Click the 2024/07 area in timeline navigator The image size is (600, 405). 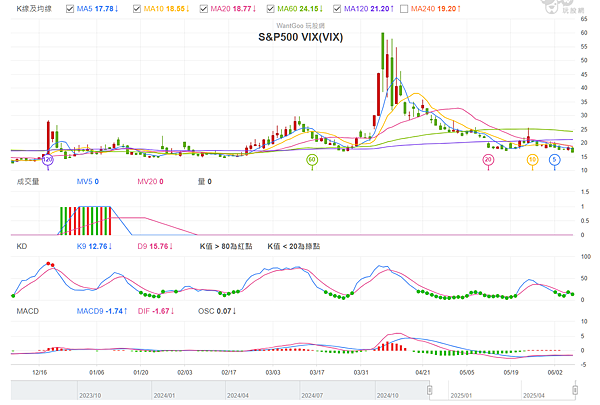312,395
